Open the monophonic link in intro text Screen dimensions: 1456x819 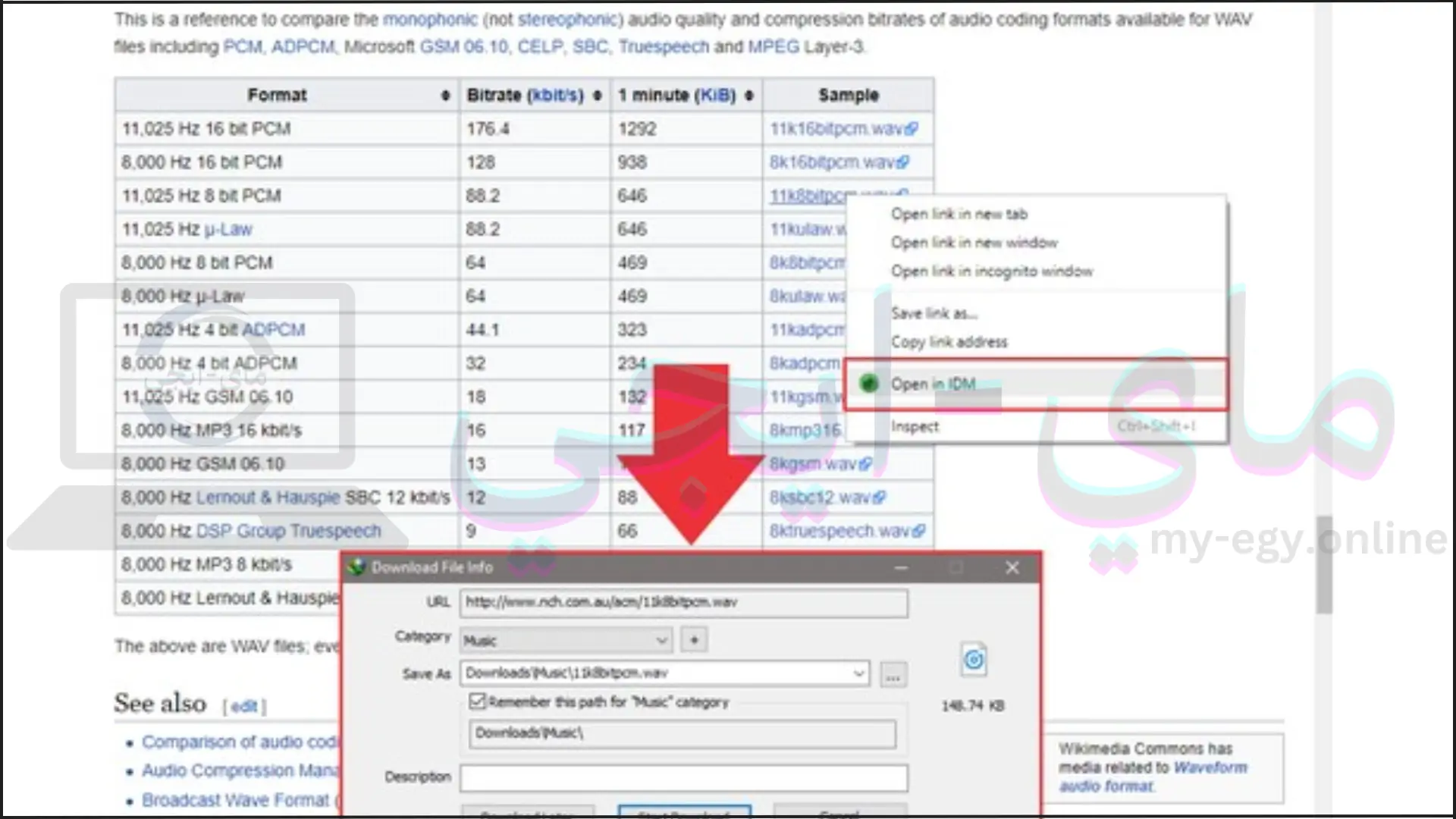[x=430, y=20]
